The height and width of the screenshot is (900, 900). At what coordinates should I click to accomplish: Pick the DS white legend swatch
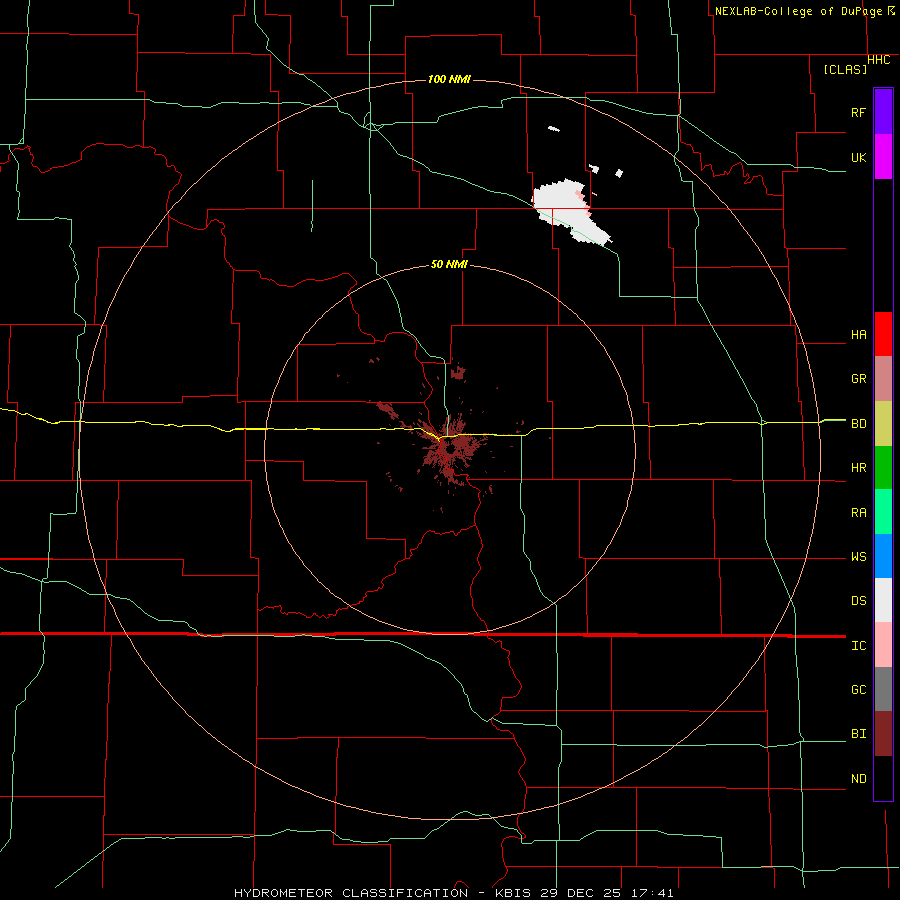point(883,600)
